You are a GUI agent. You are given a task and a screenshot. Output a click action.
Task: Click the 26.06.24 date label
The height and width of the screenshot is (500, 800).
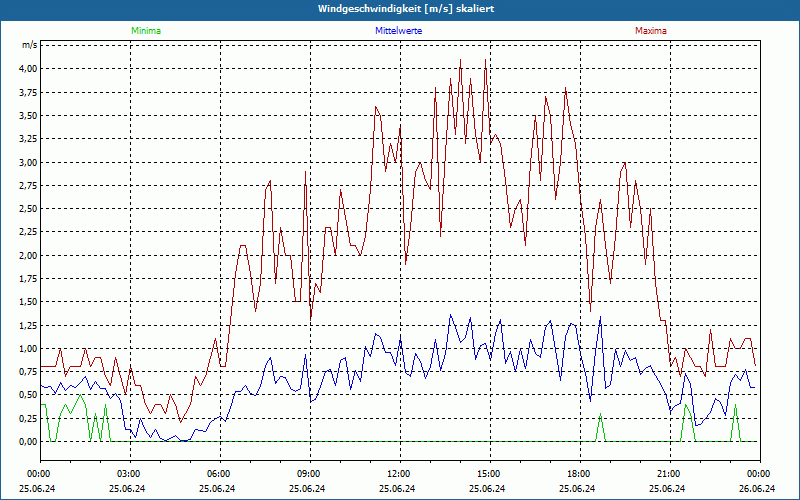(x=757, y=488)
